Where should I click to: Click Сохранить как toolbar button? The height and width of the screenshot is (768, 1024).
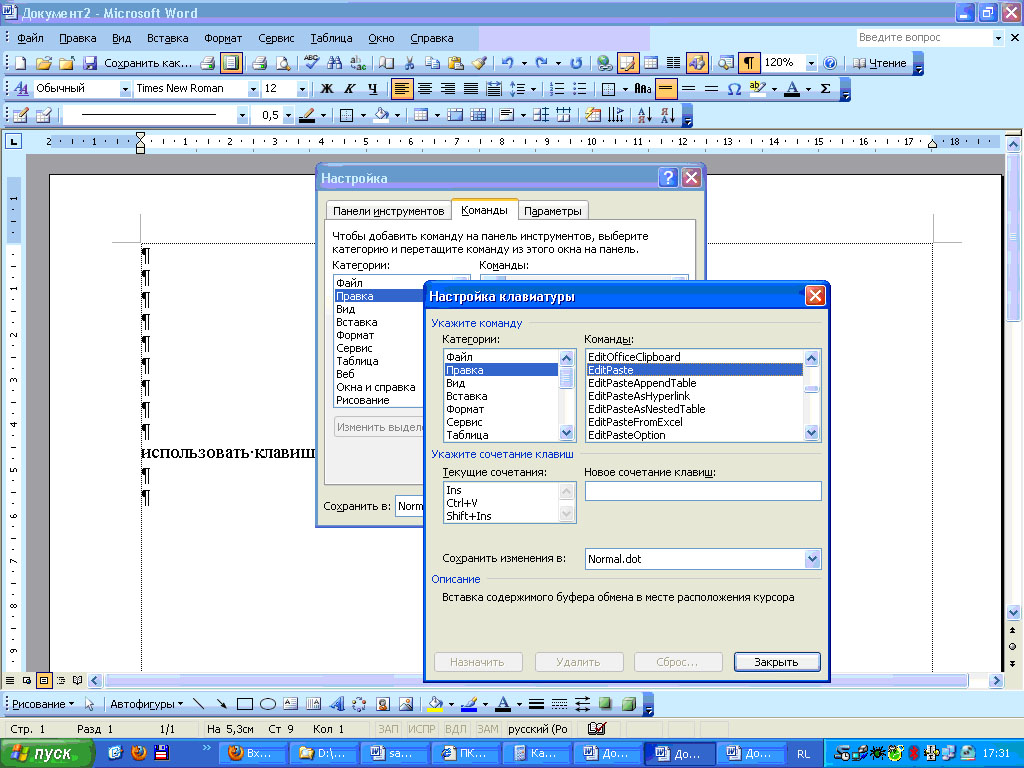pyautogui.click(x=148, y=63)
